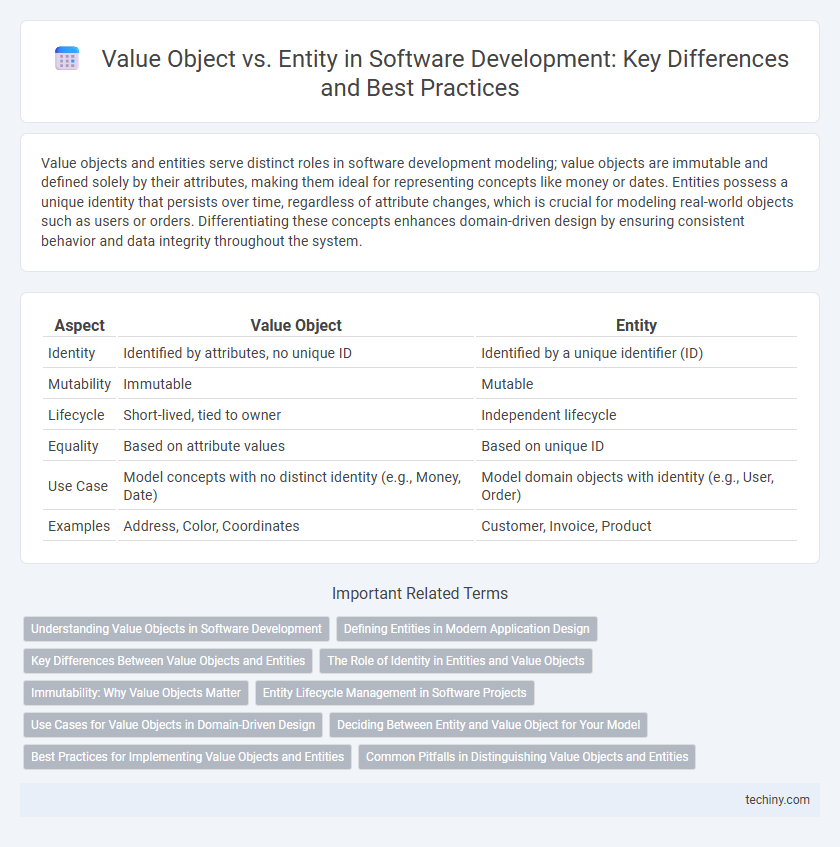
Task: Click cell 'Model domain objects with identity'
Action: 636,486
